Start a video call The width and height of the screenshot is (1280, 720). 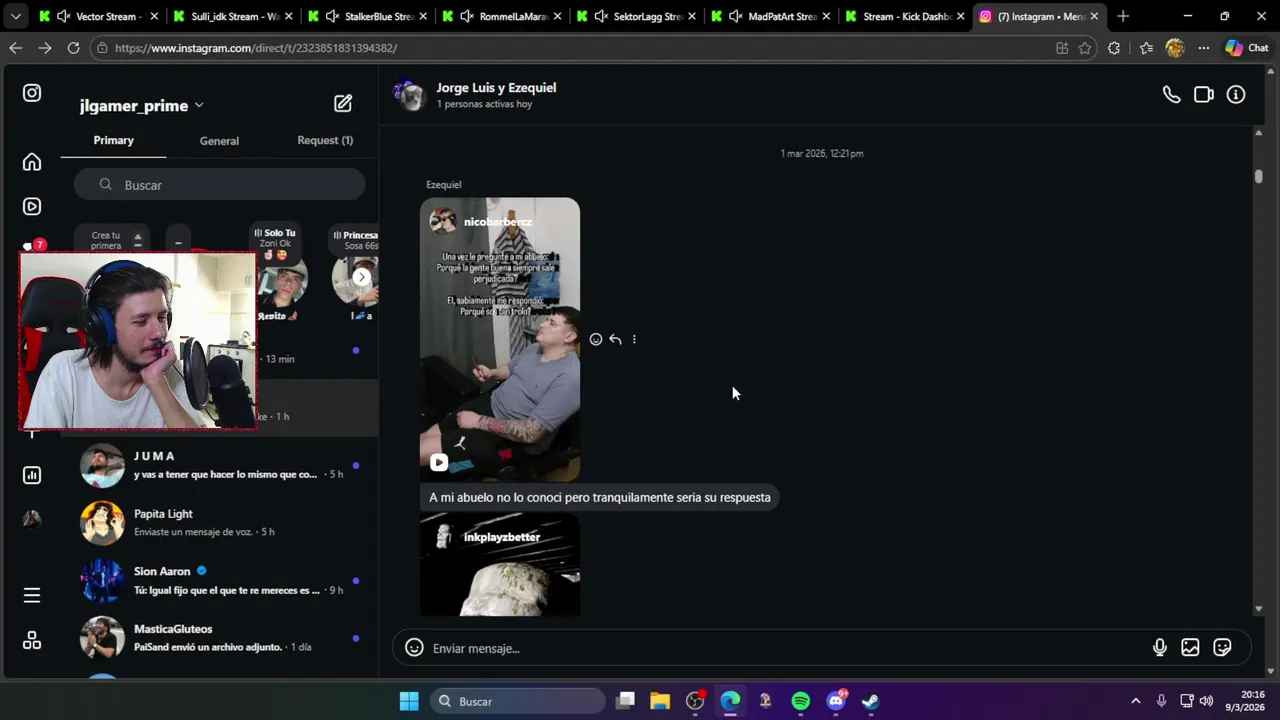[1204, 95]
